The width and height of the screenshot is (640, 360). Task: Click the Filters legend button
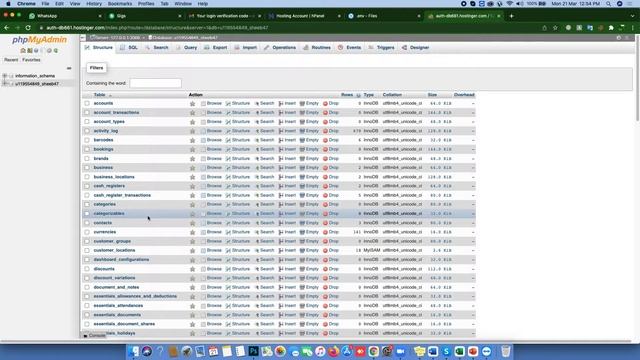point(96,68)
